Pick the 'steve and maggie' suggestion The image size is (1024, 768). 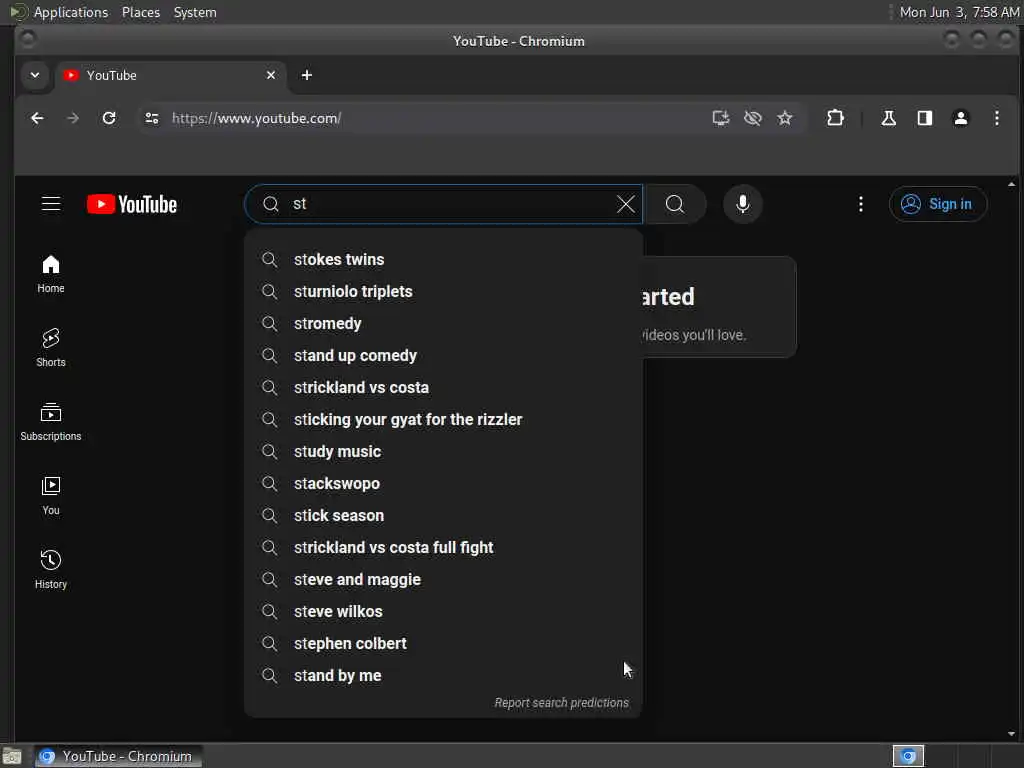[x=443, y=579]
